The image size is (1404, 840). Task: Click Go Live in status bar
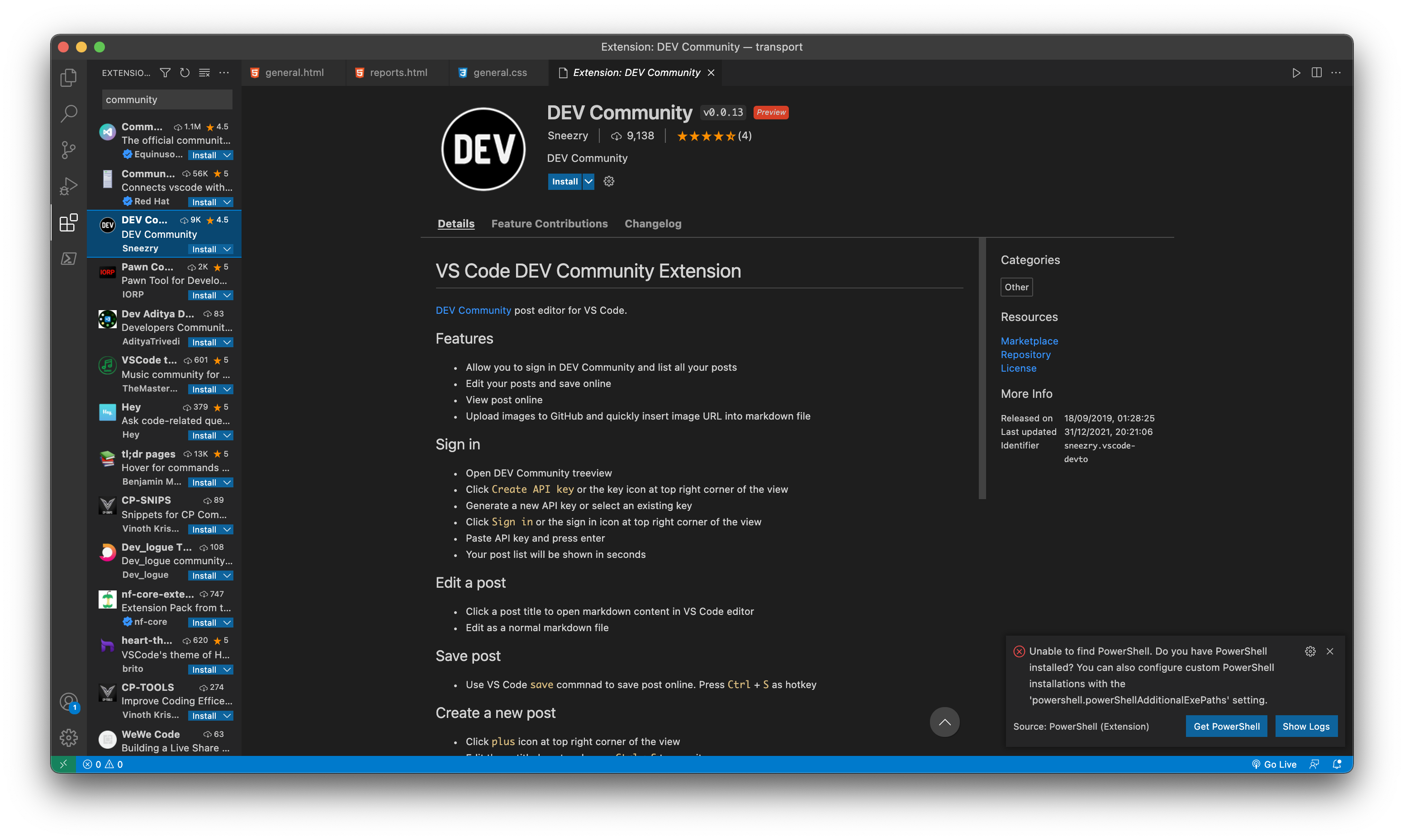[x=1274, y=764]
